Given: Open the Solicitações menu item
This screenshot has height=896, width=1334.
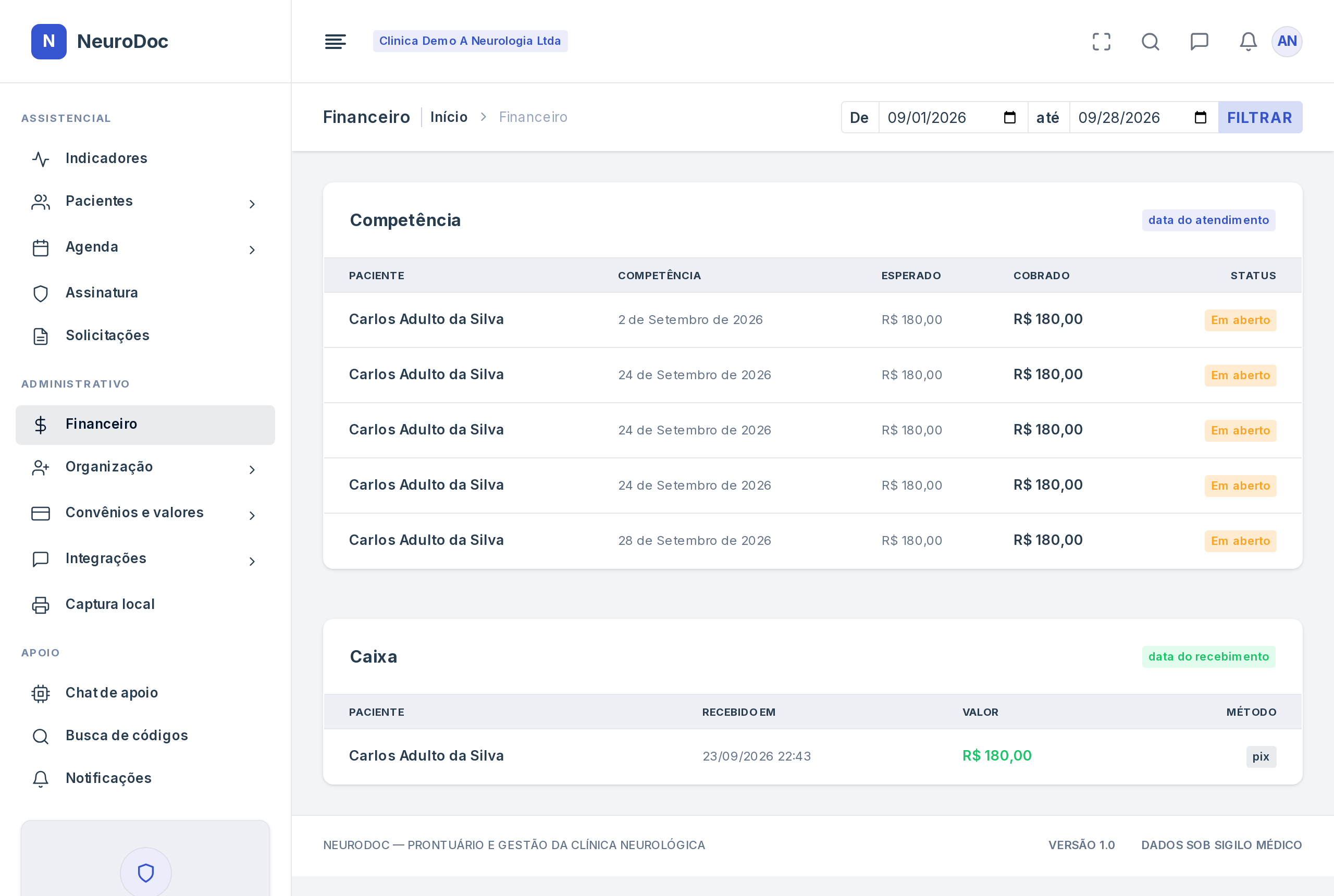Looking at the screenshot, I should tap(145, 335).
